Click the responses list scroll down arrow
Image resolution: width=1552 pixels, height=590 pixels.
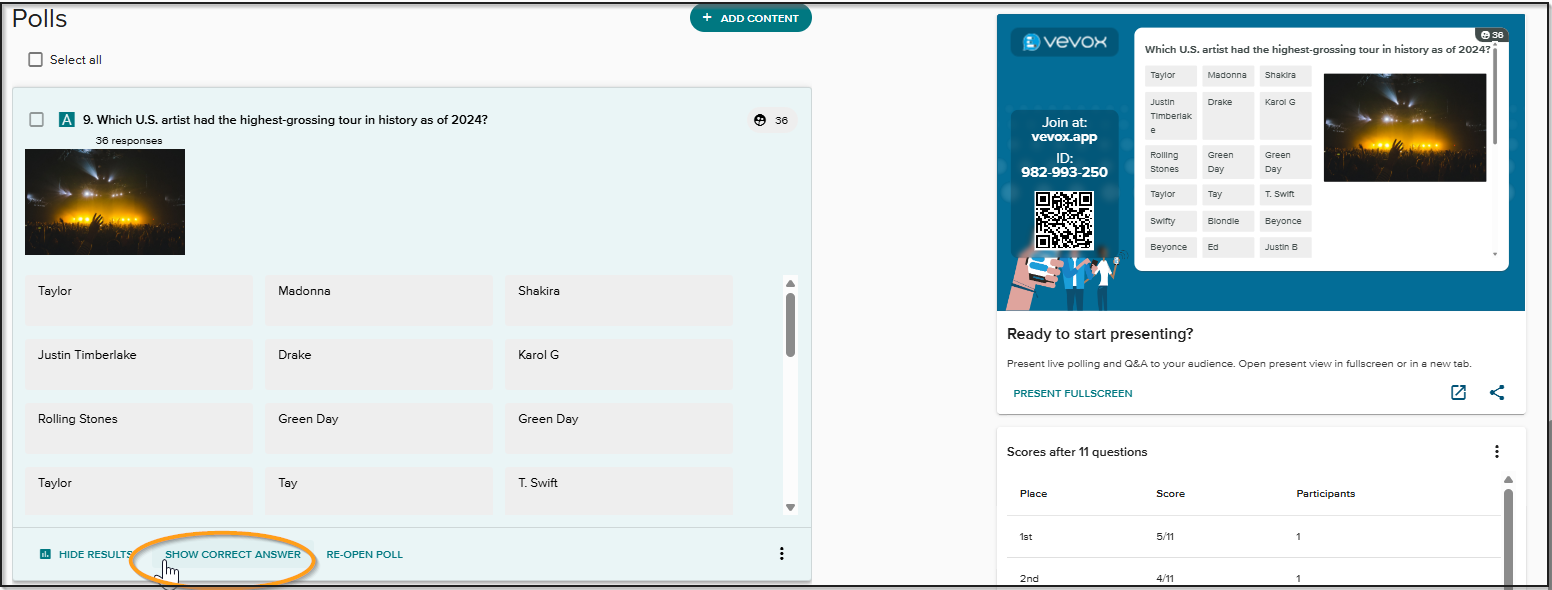(791, 507)
